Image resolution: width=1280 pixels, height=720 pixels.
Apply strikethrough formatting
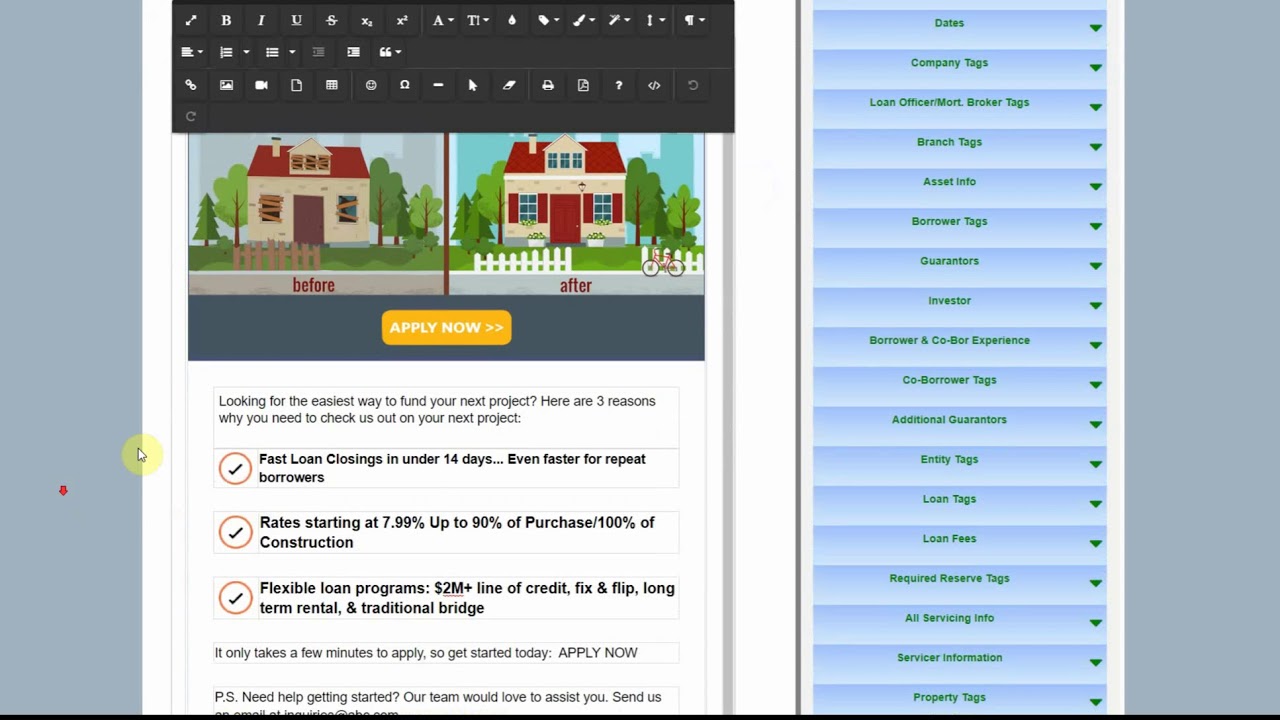[332, 20]
